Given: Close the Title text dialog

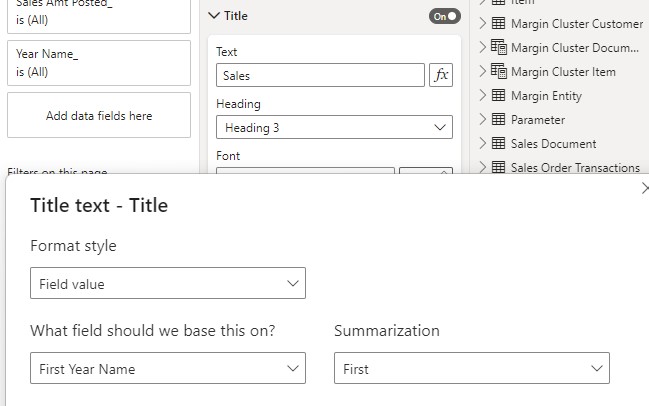Looking at the screenshot, I should coord(644,188).
